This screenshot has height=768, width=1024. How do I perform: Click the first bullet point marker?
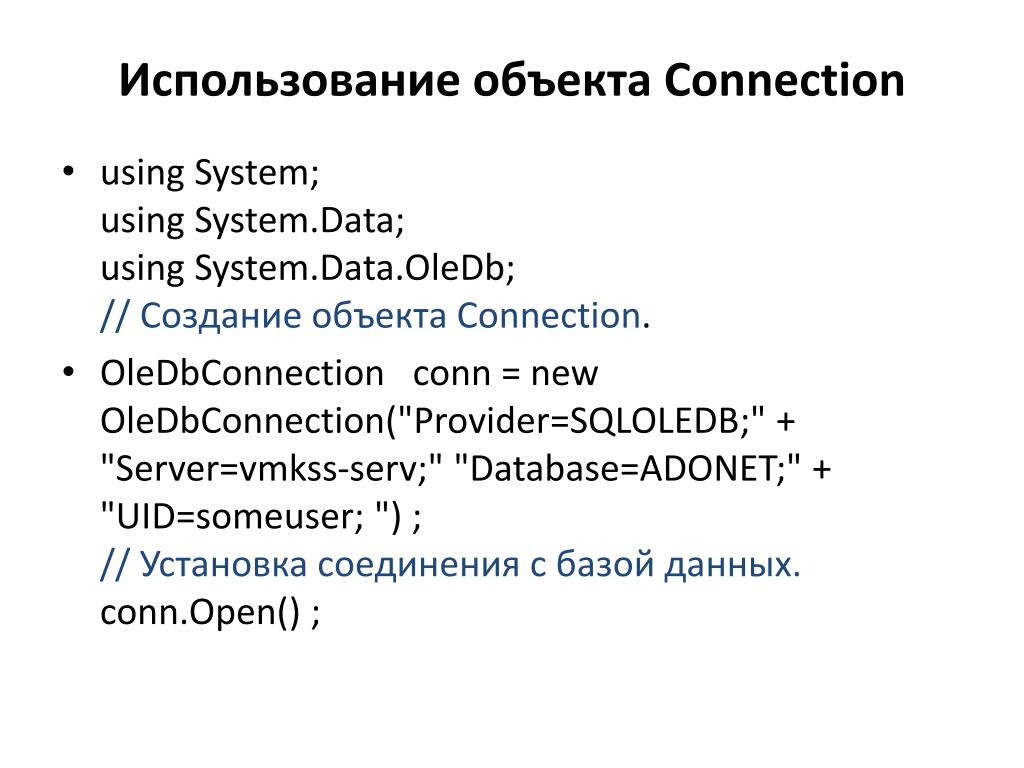tap(68, 172)
